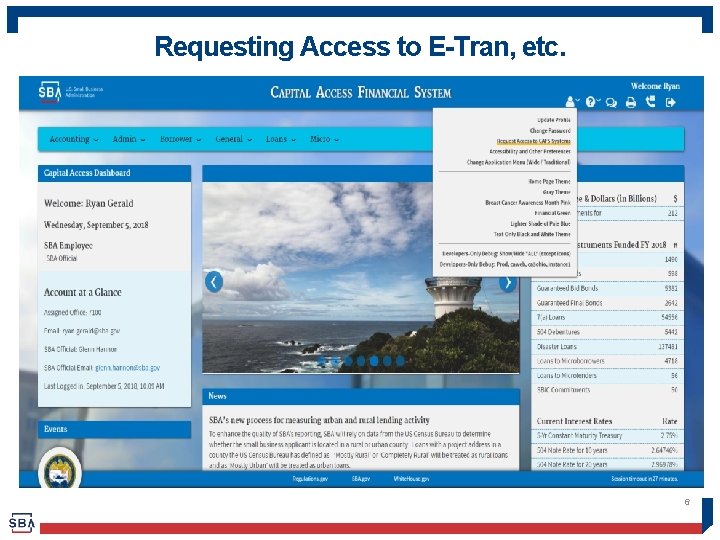This screenshot has width=720, height=540.
Task: Click the round seal emblem near Events
Action: point(60,469)
